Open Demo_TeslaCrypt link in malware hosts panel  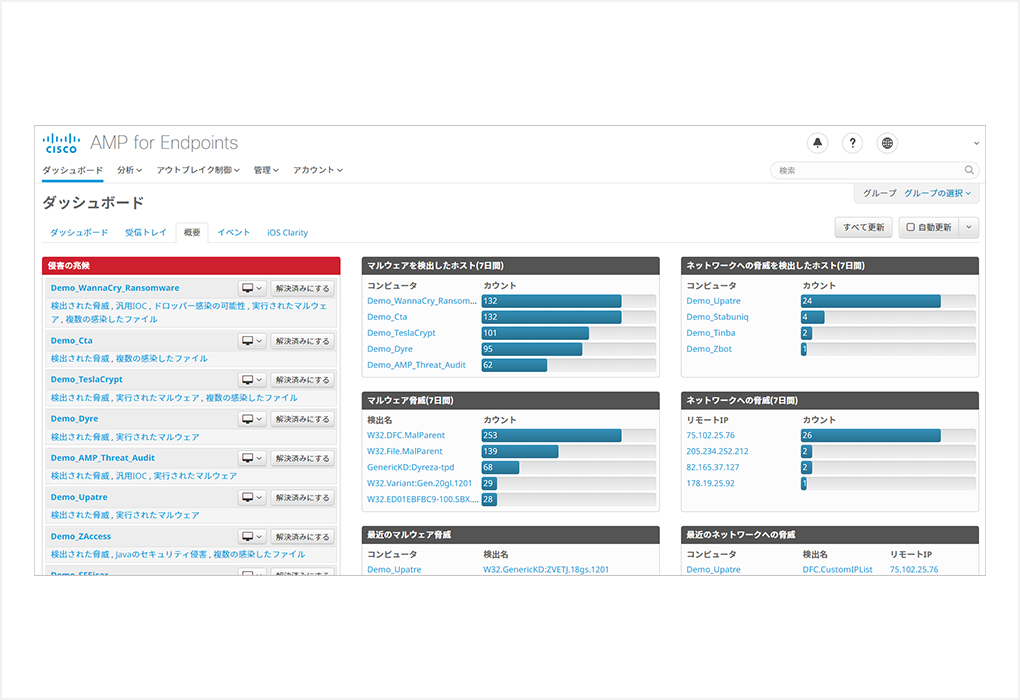tap(401, 332)
